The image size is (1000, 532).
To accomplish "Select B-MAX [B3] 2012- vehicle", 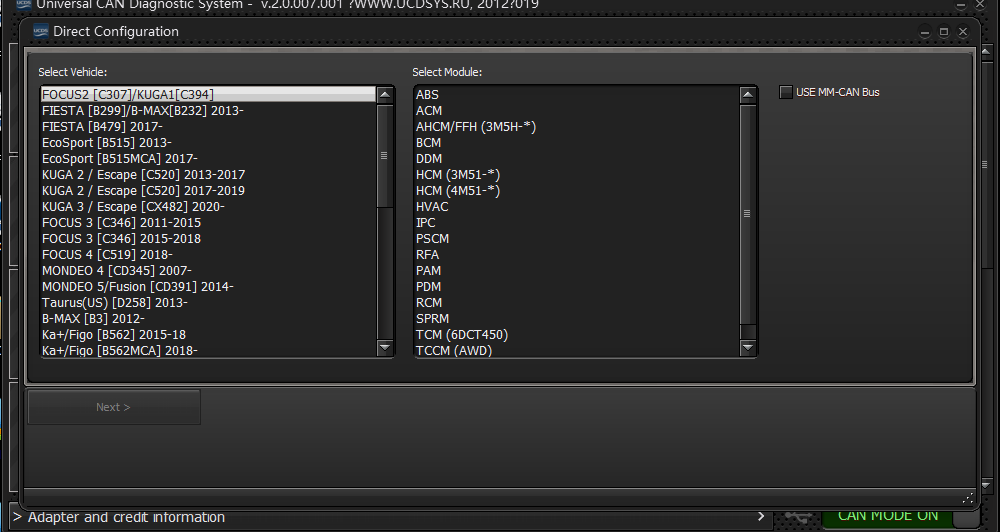I will point(209,318).
